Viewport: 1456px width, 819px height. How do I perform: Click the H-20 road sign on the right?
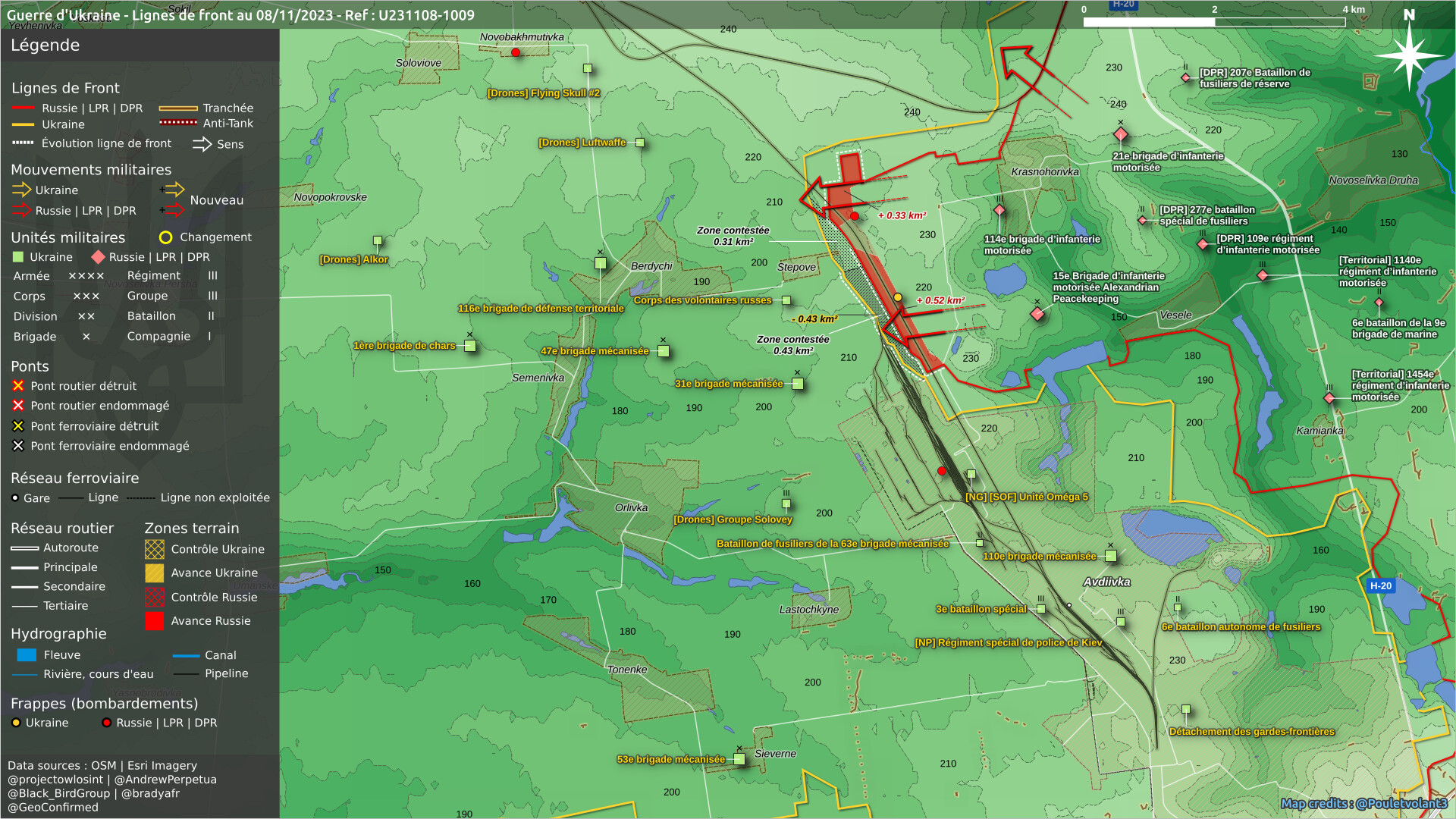(x=1380, y=585)
